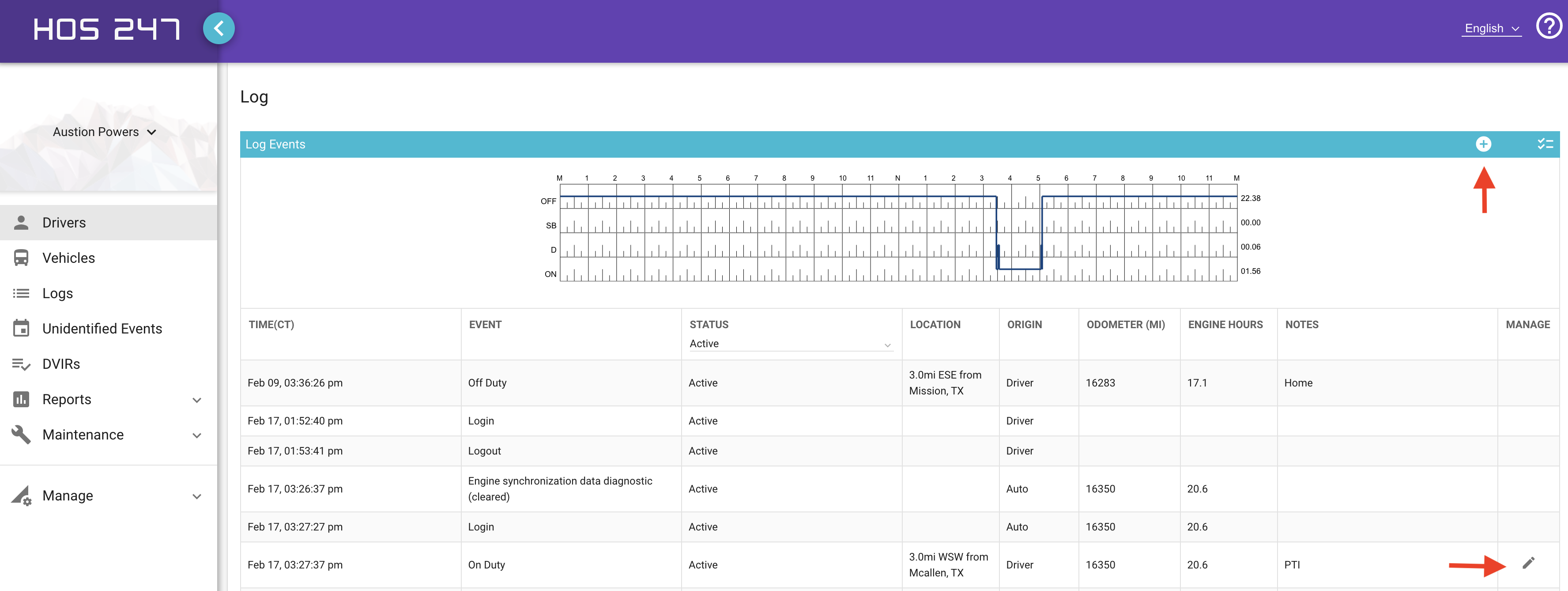Click the HOS 247 logo
The height and width of the screenshot is (591, 1568).
click(106, 29)
